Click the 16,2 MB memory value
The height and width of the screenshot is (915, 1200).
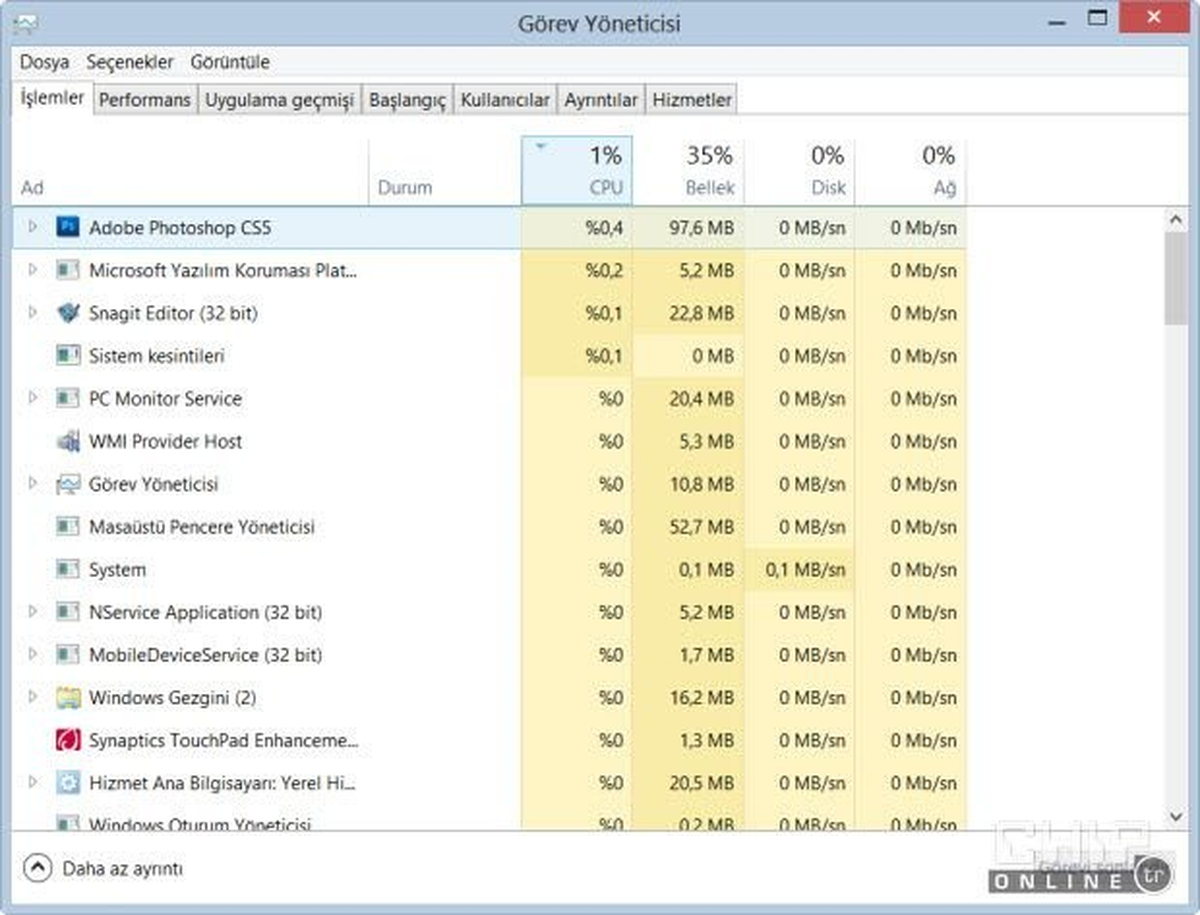tap(701, 698)
